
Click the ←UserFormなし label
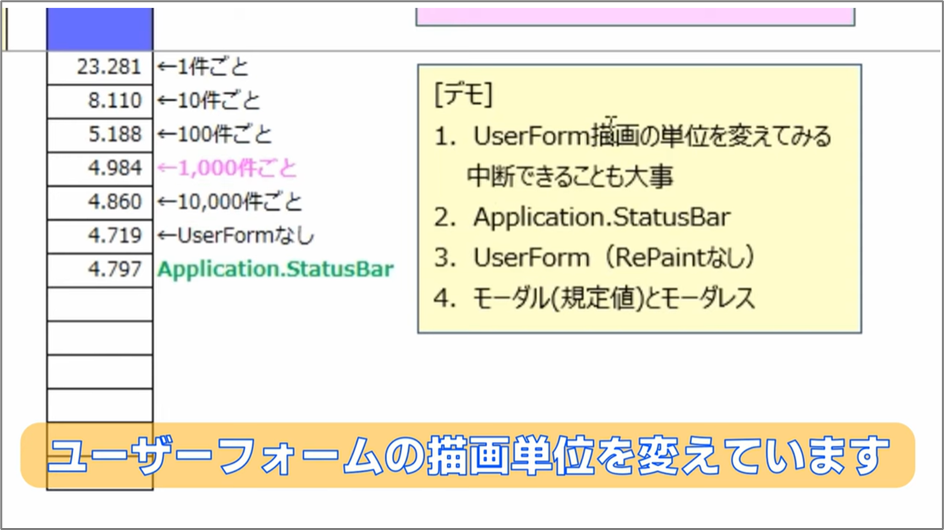[236, 236]
